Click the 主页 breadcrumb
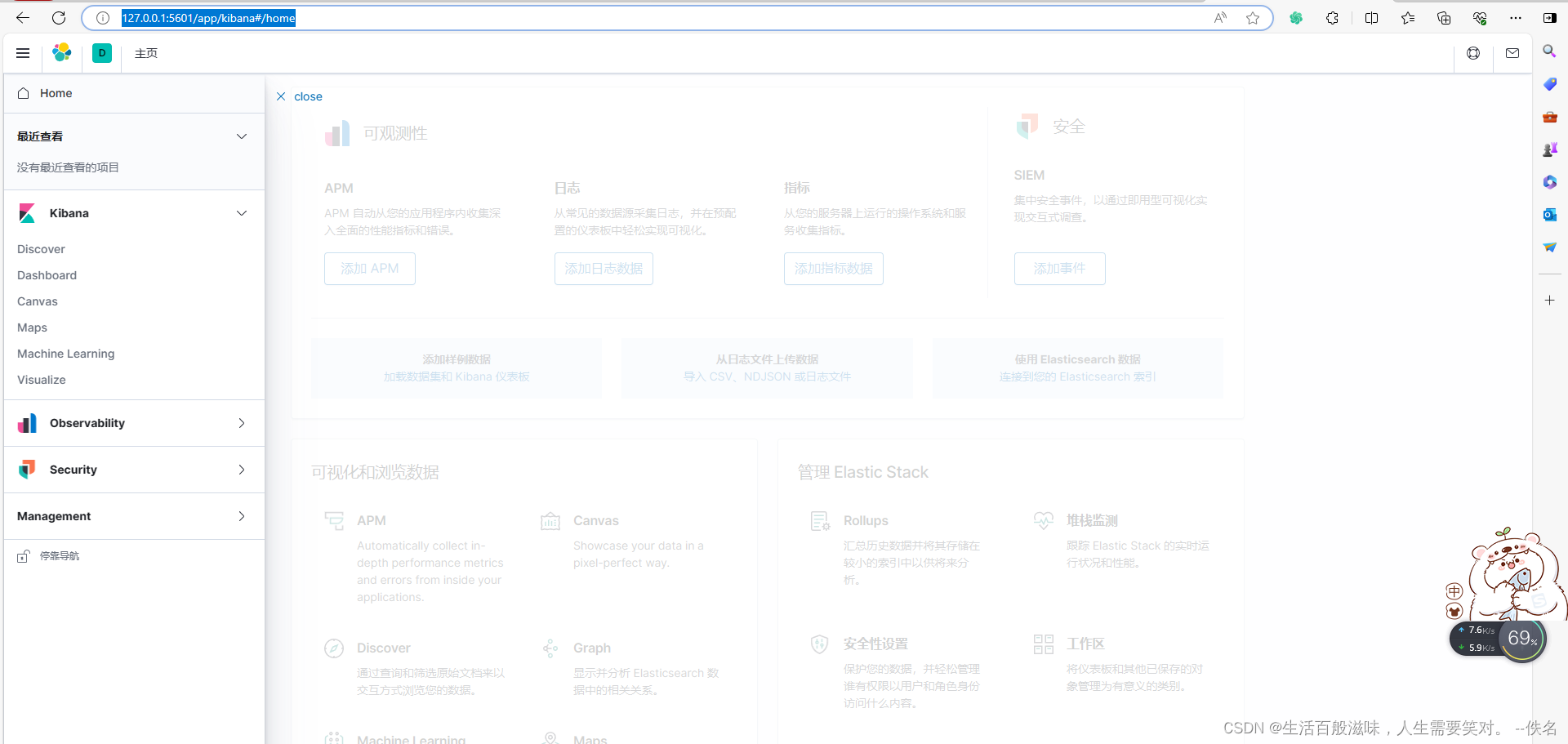 (146, 53)
